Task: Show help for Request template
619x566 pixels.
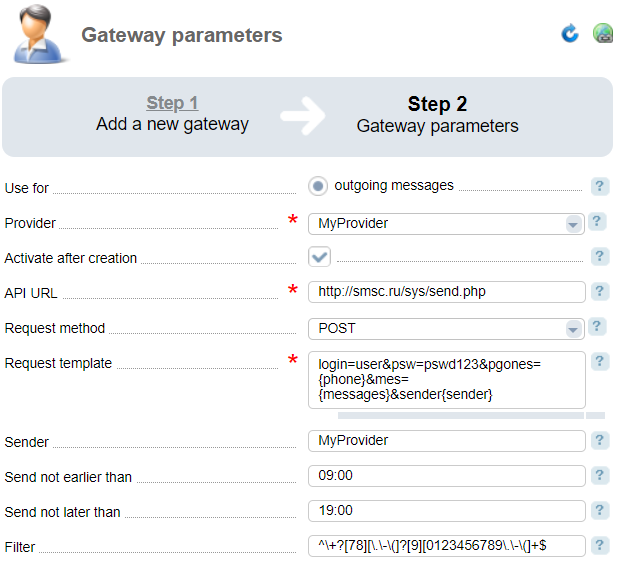Action: pyautogui.click(x=600, y=362)
